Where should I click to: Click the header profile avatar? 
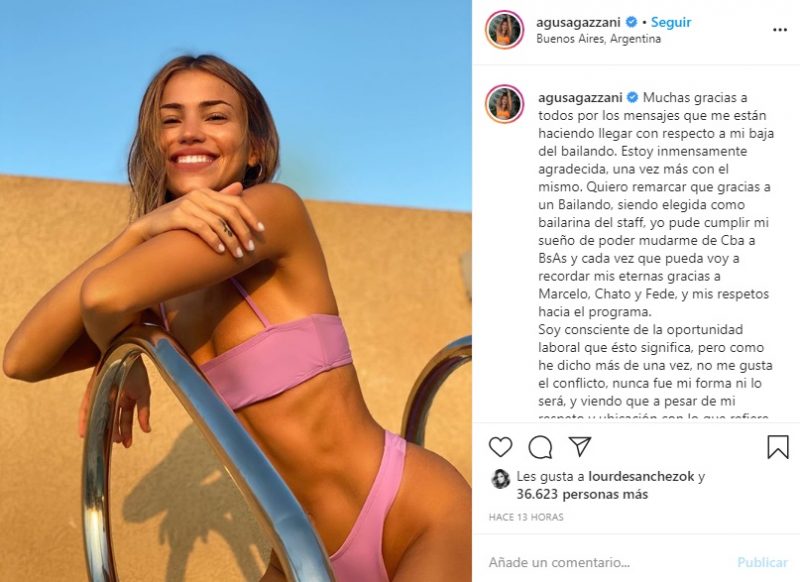pyautogui.click(x=505, y=30)
